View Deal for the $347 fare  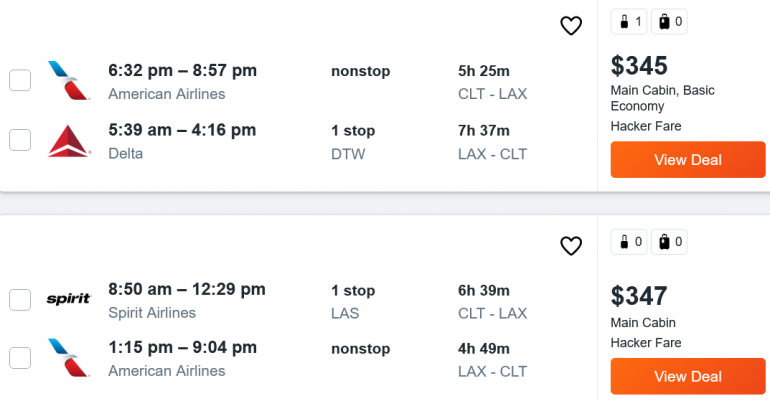click(688, 377)
